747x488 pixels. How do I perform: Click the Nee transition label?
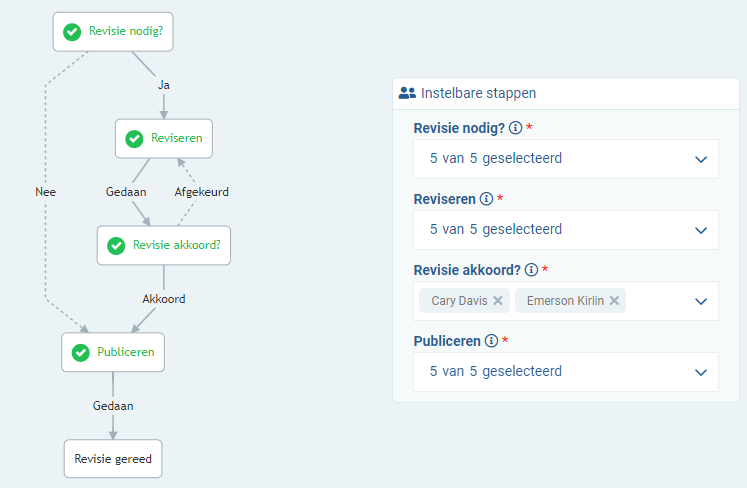pos(45,192)
